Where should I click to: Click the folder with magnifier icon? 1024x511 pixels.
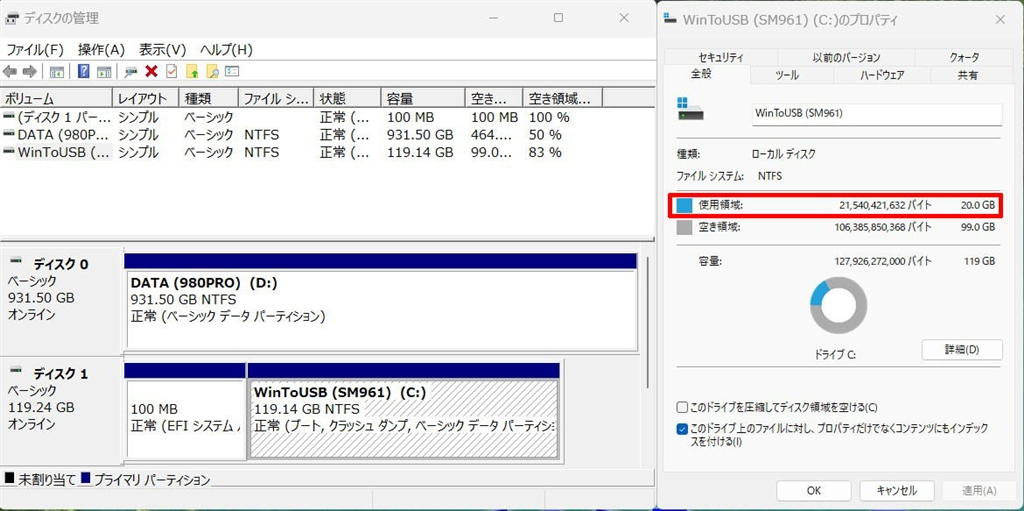[212, 71]
